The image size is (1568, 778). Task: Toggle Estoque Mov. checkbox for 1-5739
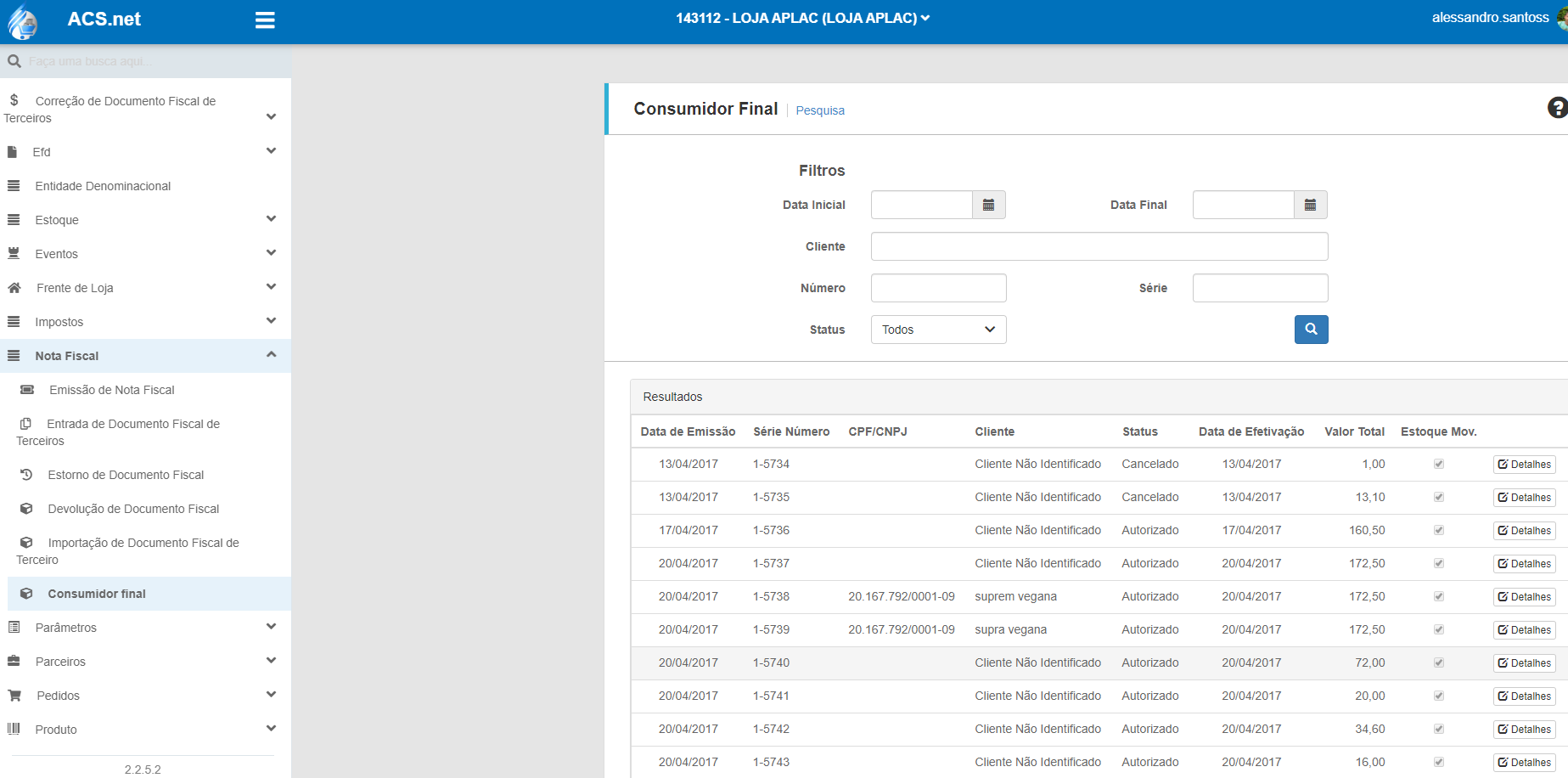1439,629
